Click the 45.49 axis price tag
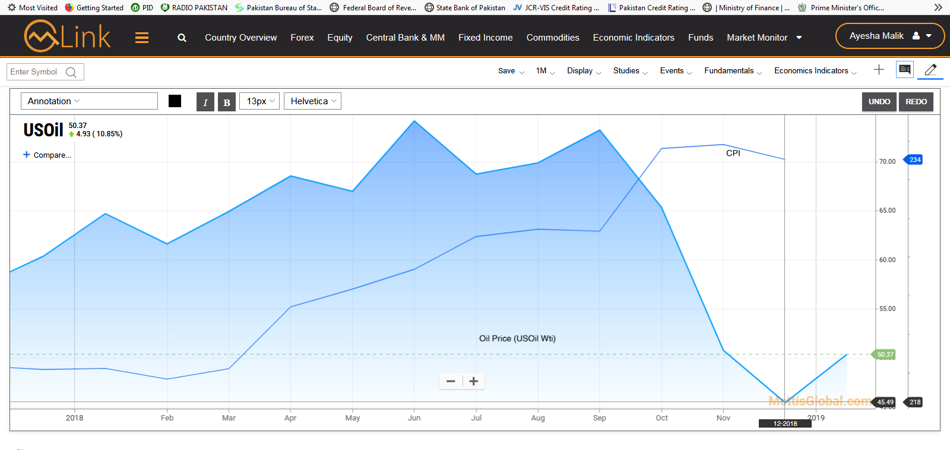950x450 pixels. [885, 402]
